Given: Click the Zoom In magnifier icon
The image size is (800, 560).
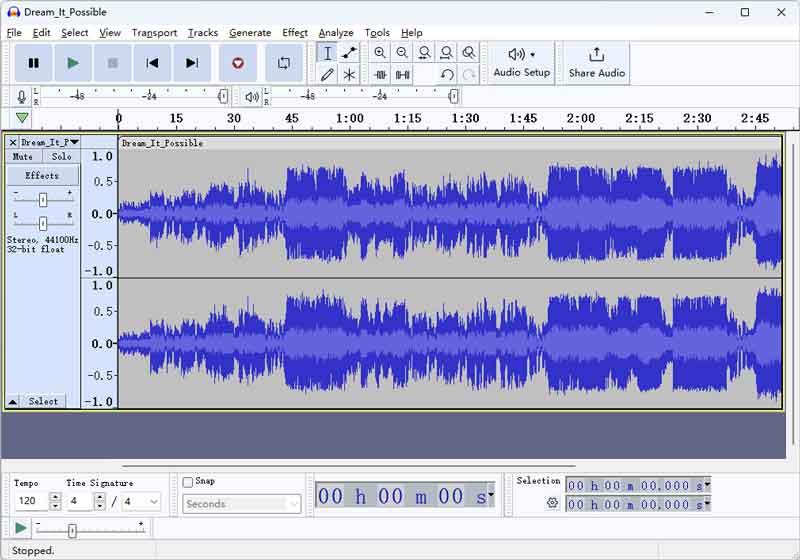Looking at the screenshot, I should 380,53.
